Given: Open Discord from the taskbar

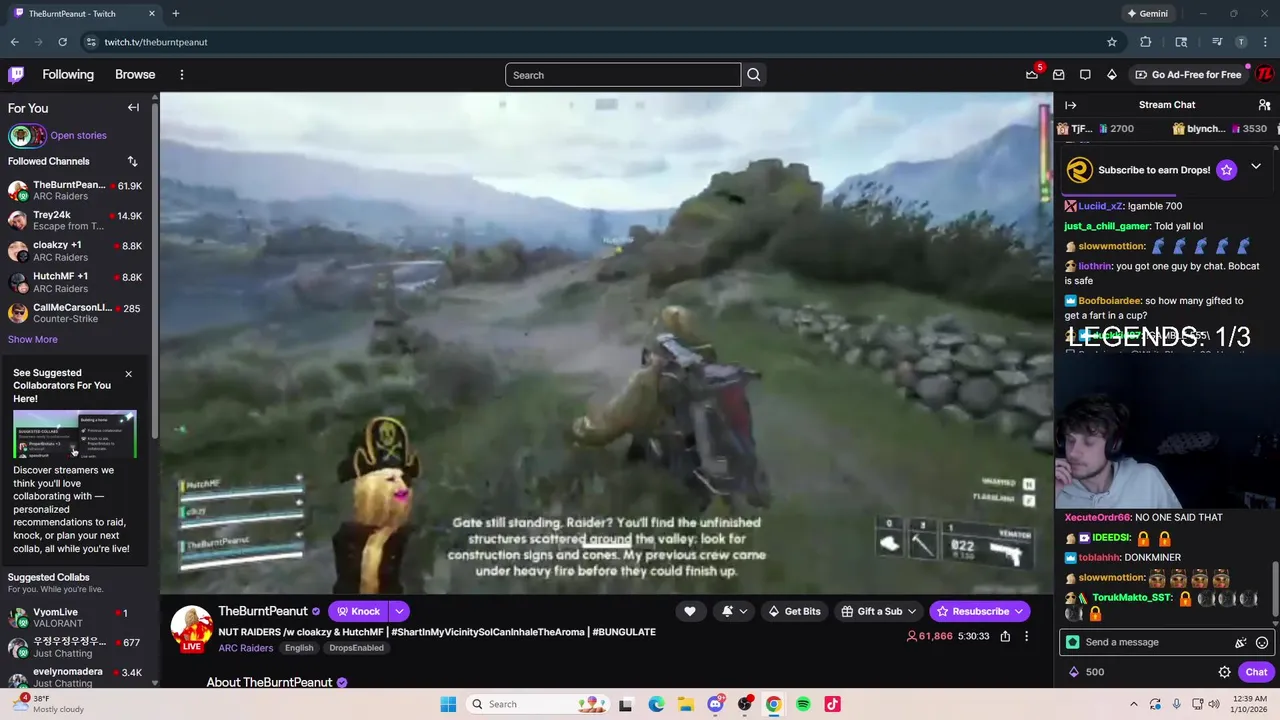Looking at the screenshot, I should pos(715,704).
